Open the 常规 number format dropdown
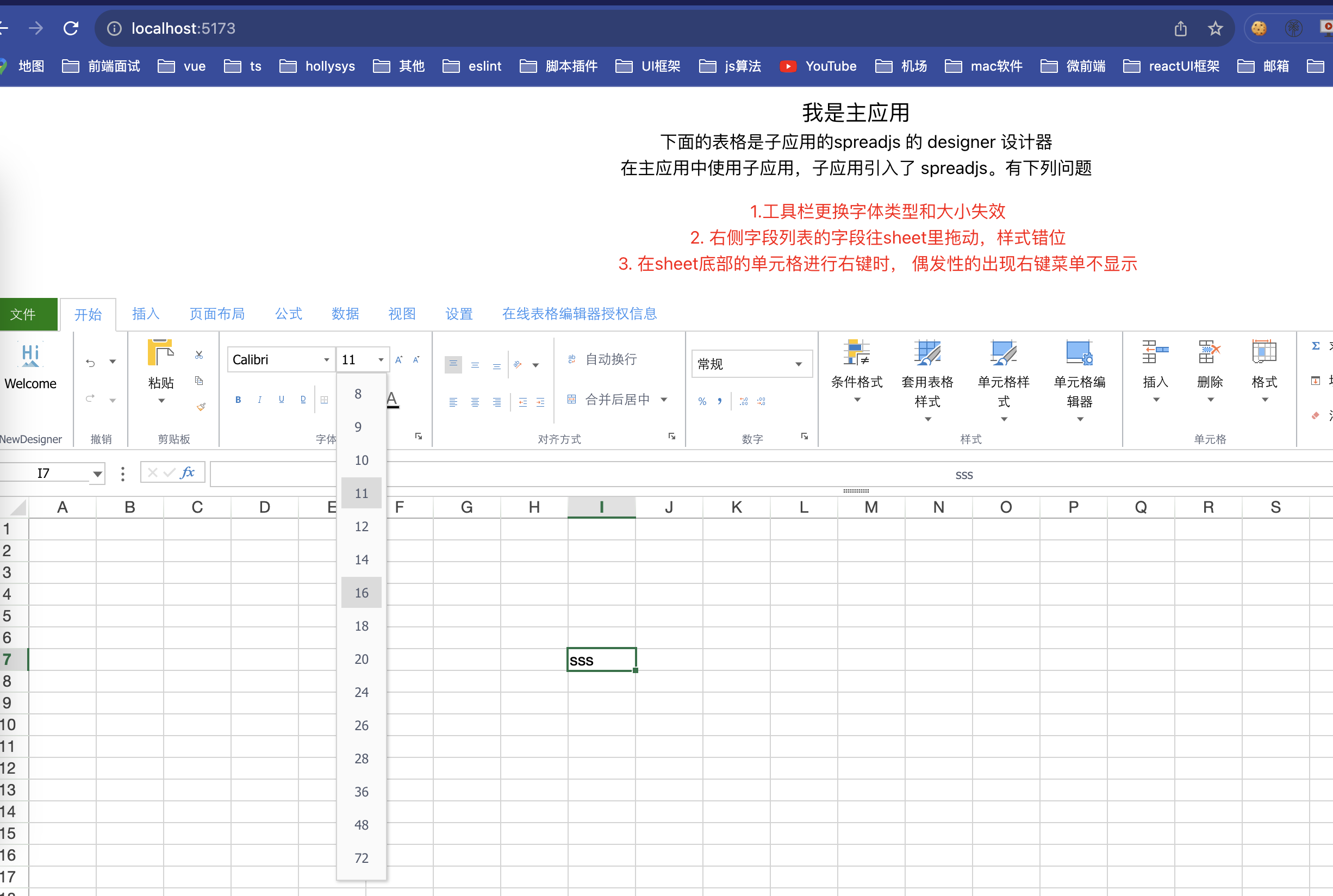Viewport: 1333px width, 896px height. click(x=798, y=363)
